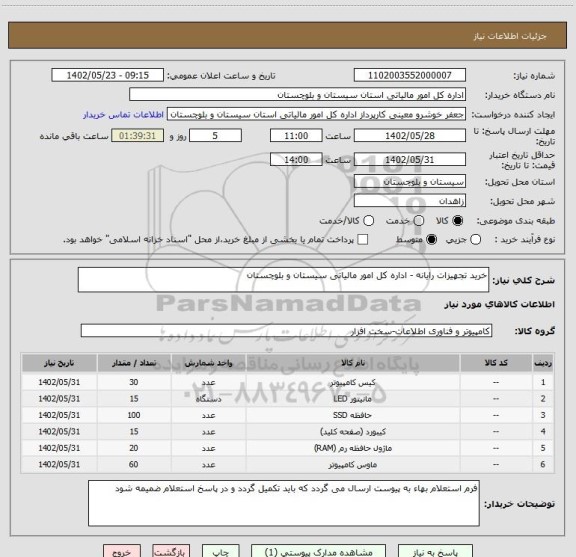Click the نام کالا column header
Viewport: 576px width, 557px height.
pos(353,363)
